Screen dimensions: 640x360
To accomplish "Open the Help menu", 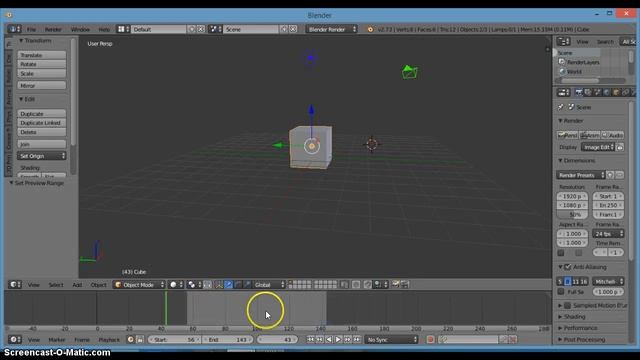I will (x=104, y=29).
